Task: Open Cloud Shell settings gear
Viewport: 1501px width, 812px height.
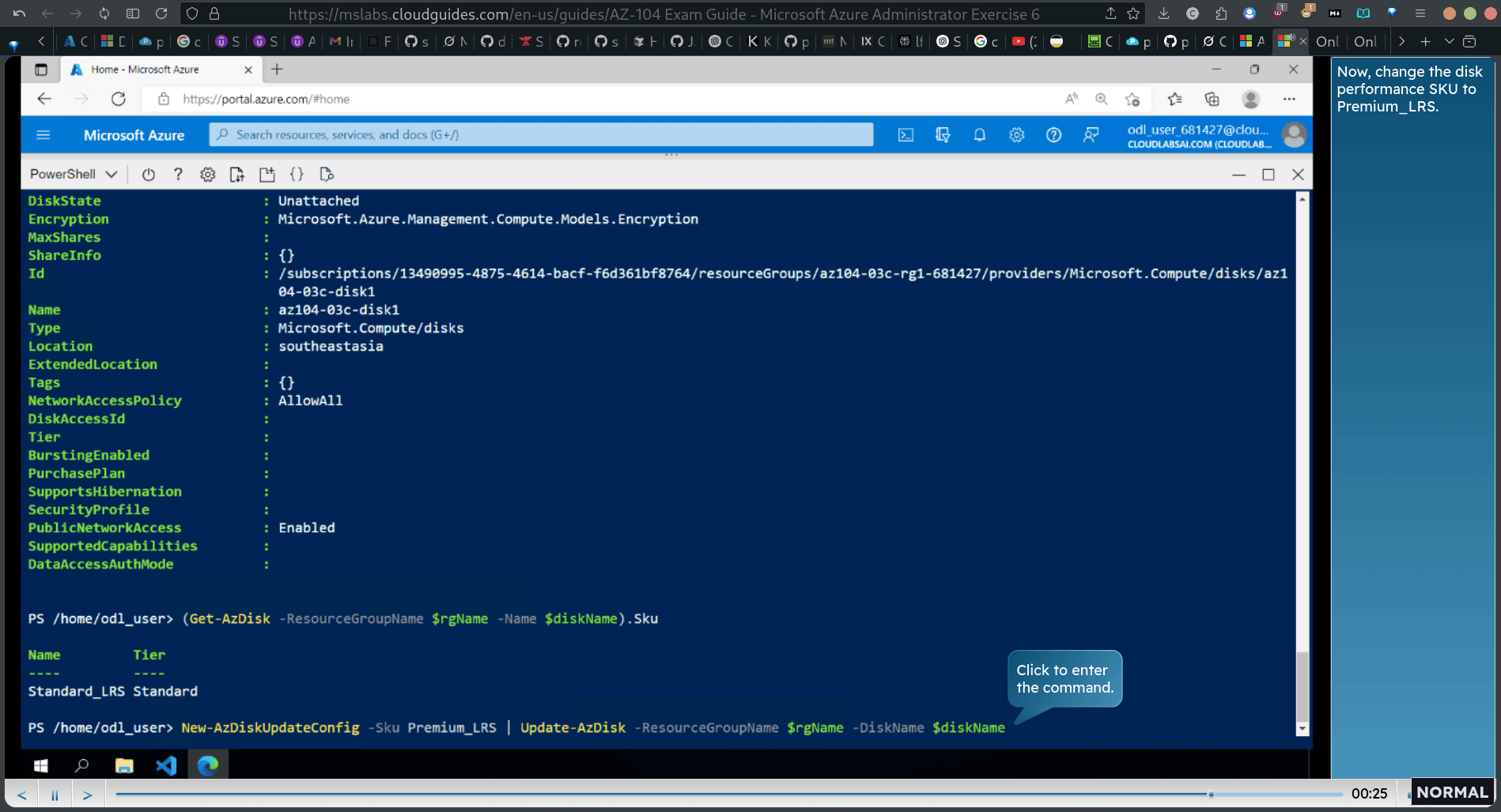Action: pos(207,175)
